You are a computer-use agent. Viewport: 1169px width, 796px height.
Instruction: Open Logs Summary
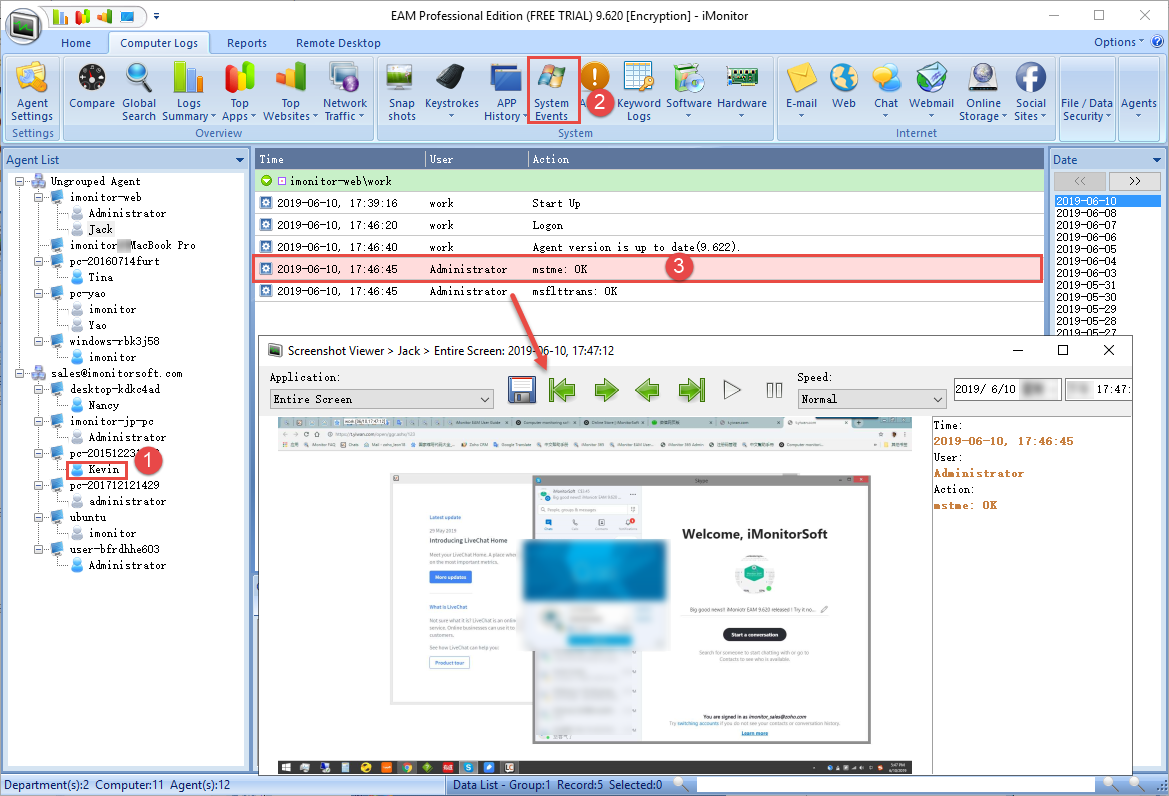click(x=189, y=92)
